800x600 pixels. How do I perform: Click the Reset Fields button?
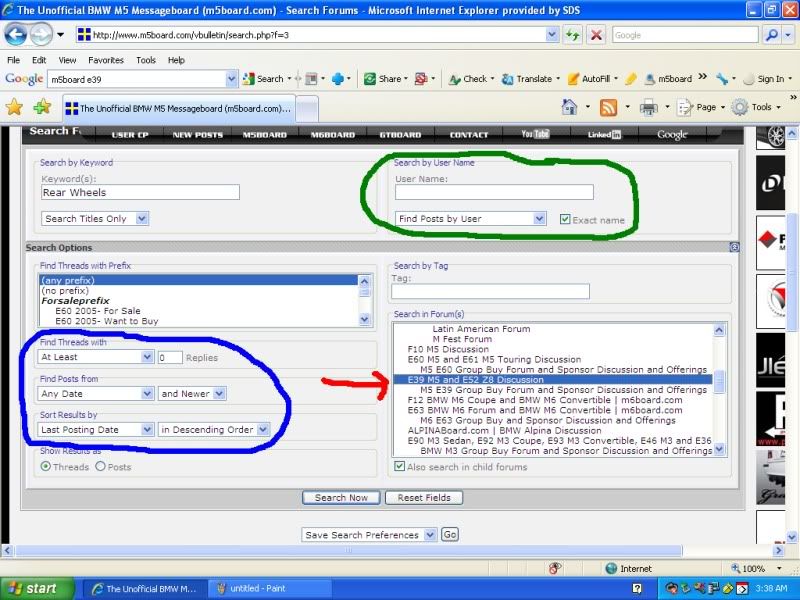coord(424,497)
